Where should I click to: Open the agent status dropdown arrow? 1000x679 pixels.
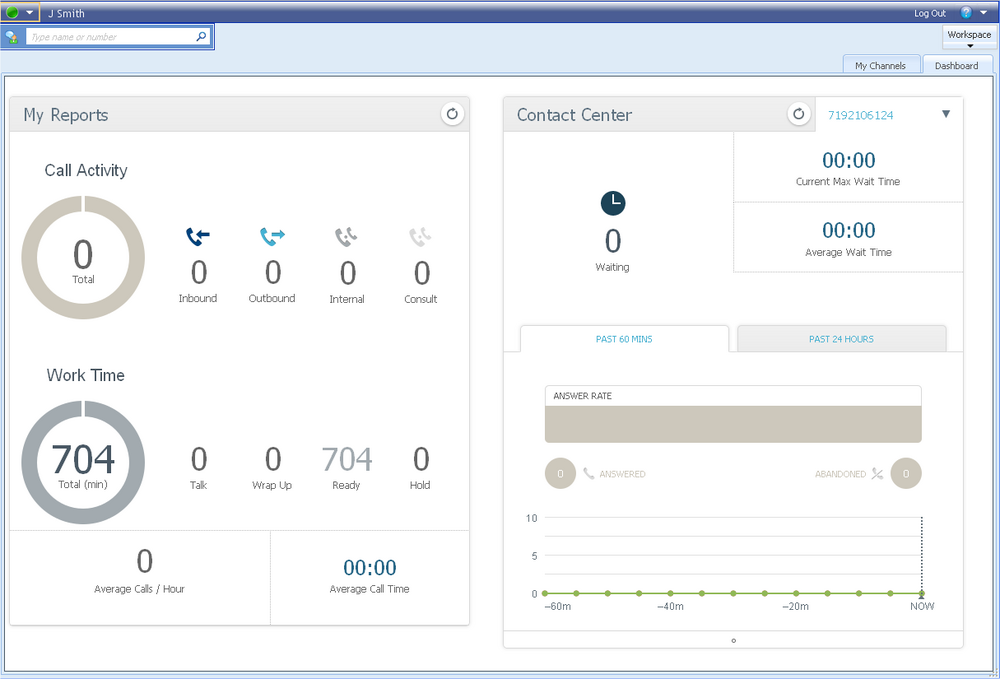click(29, 13)
